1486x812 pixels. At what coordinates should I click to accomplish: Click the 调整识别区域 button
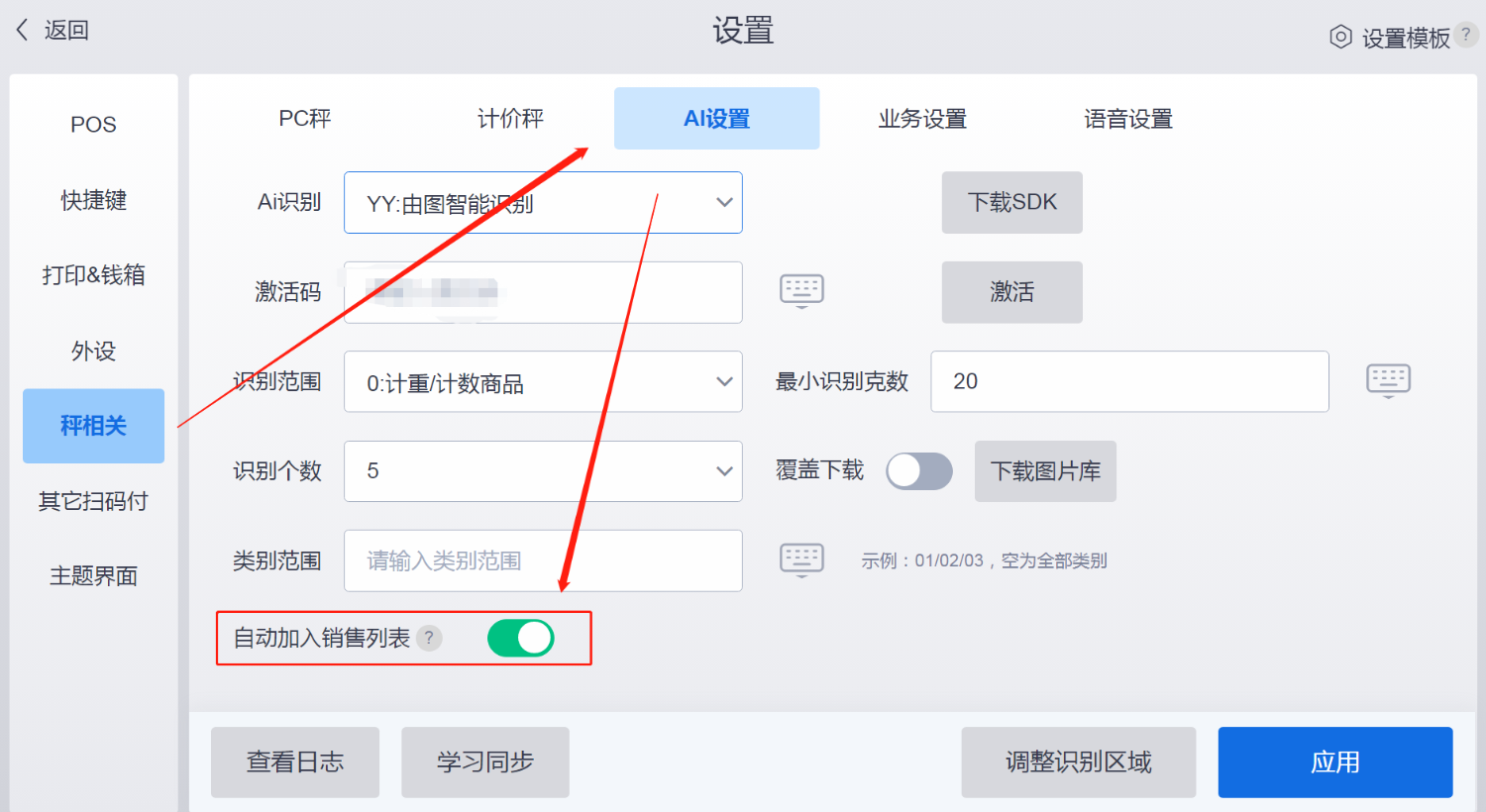[1078, 761]
